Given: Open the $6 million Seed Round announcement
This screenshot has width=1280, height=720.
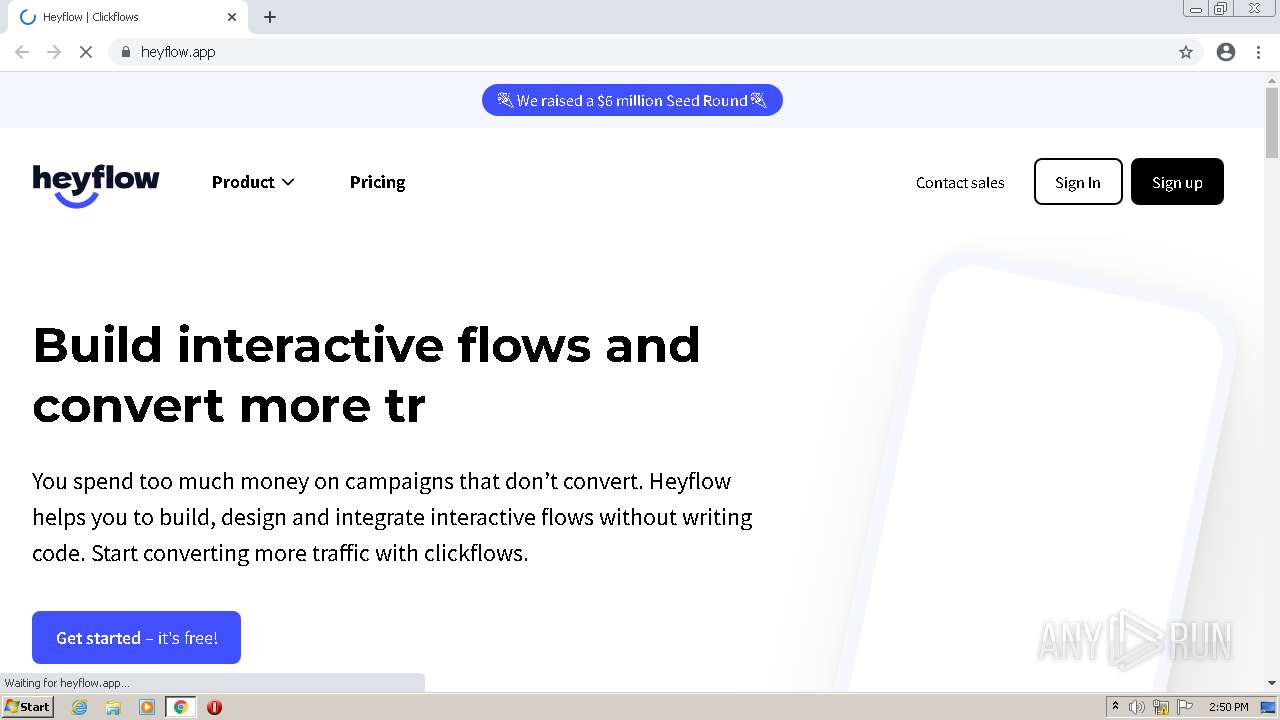Looking at the screenshot, I should point(632,100).
